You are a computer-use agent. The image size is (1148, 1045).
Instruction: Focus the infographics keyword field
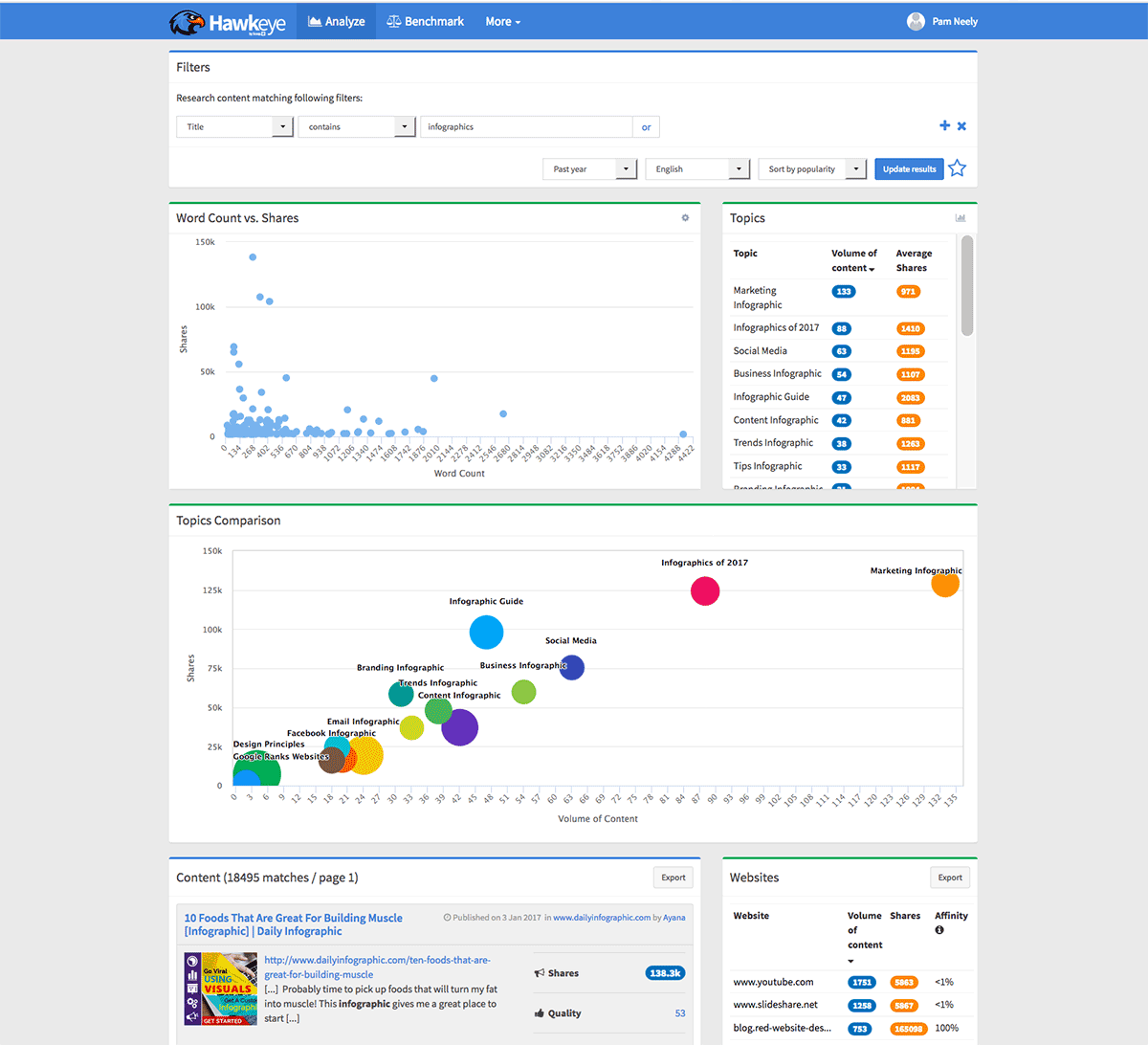click(x=526, y=126)
